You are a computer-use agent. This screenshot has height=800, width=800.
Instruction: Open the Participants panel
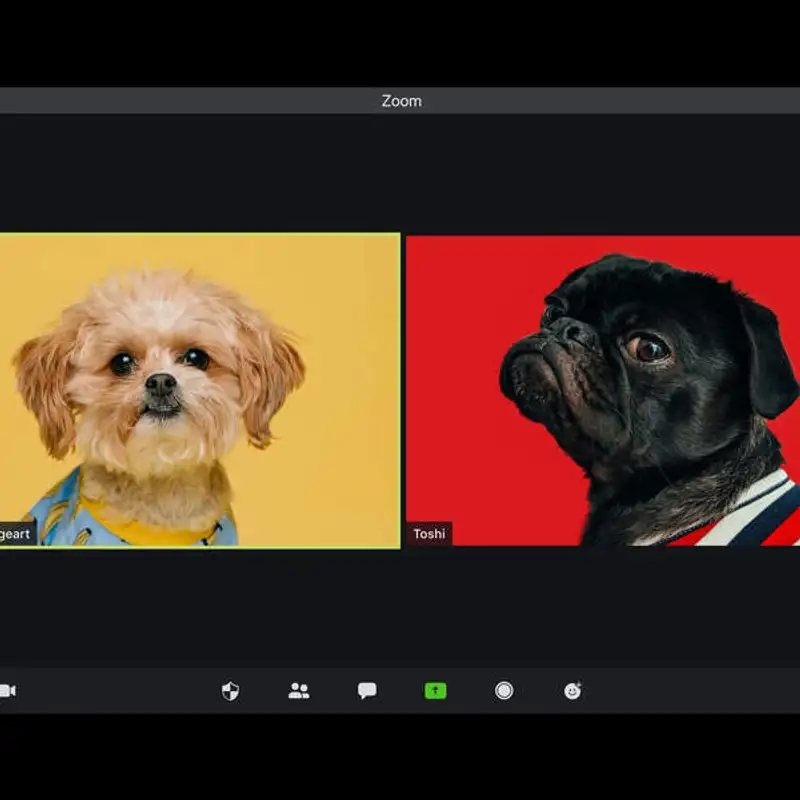(299, 691)
